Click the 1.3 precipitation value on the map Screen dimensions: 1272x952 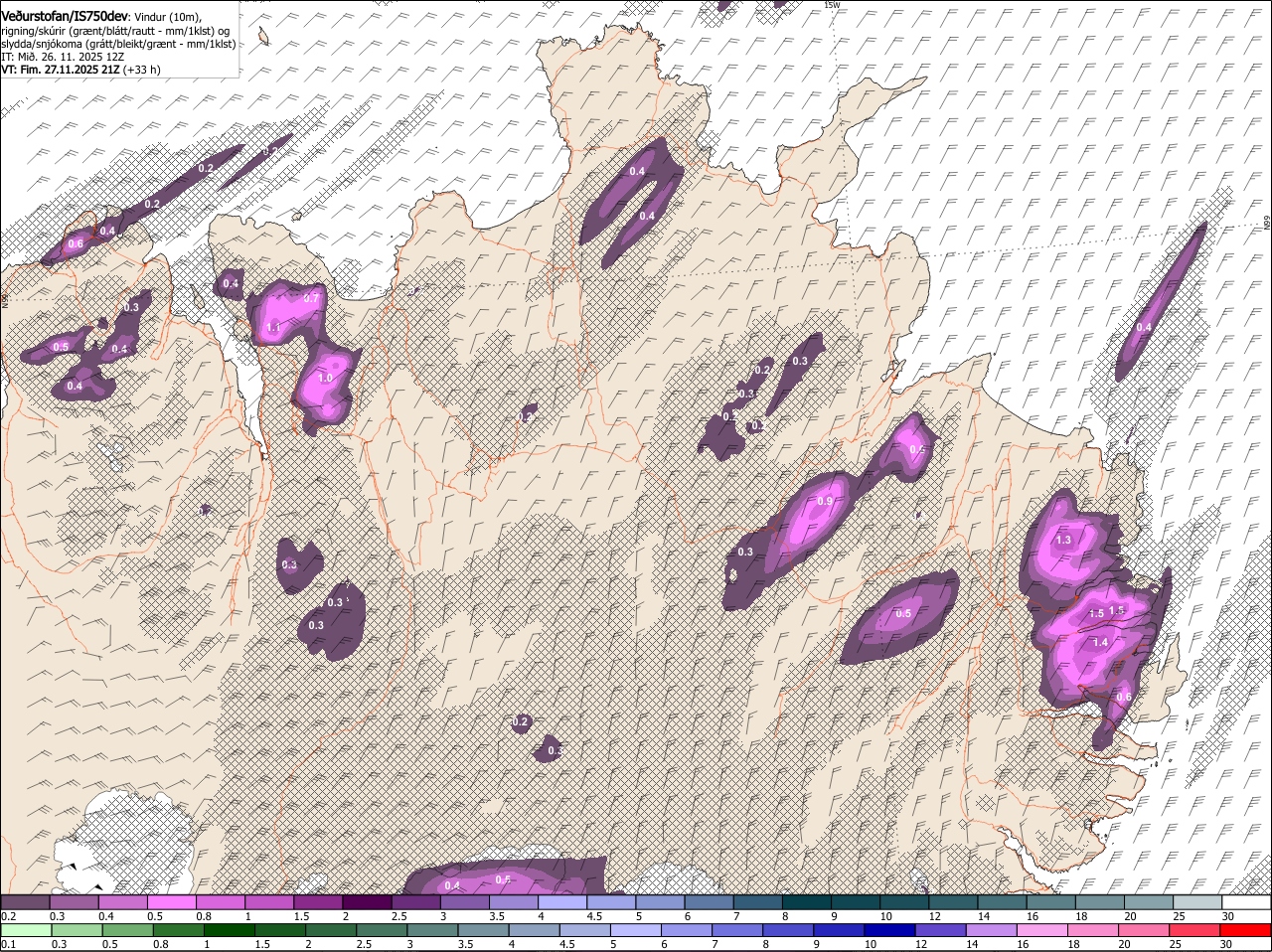click(x=1063, y=540)
